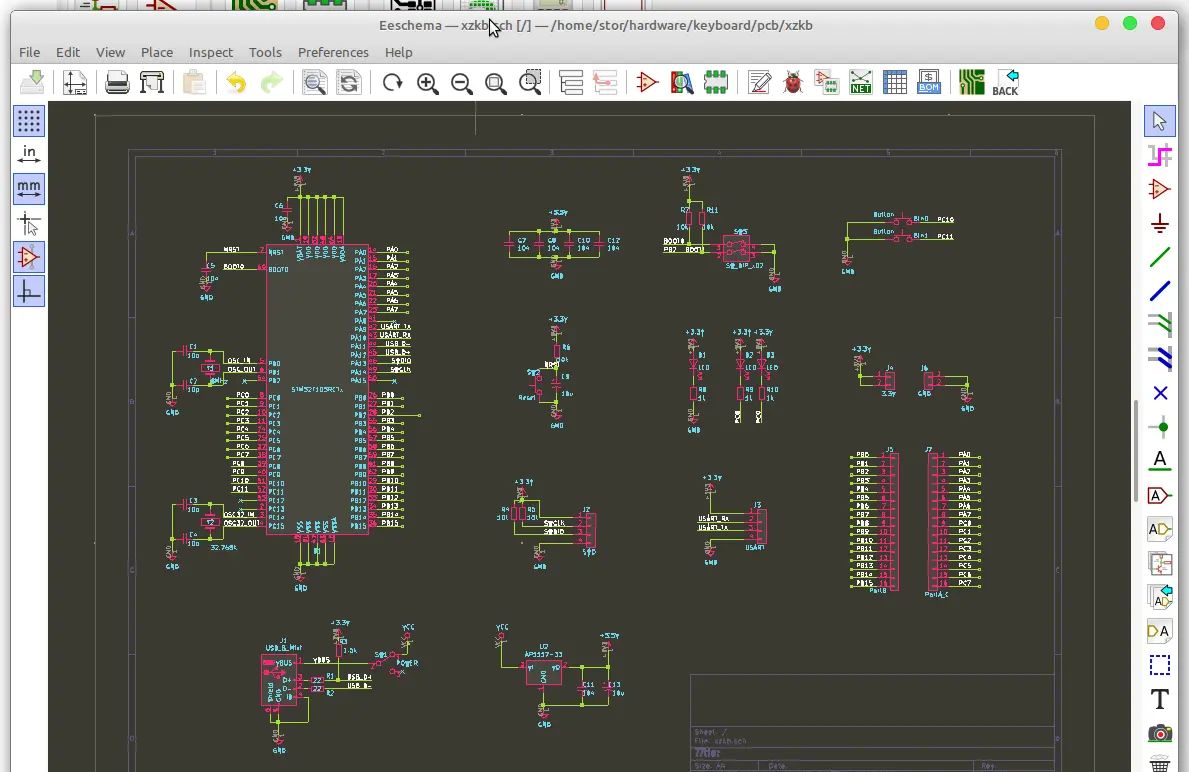Select the Place Power Port tool

[1159, 223]
